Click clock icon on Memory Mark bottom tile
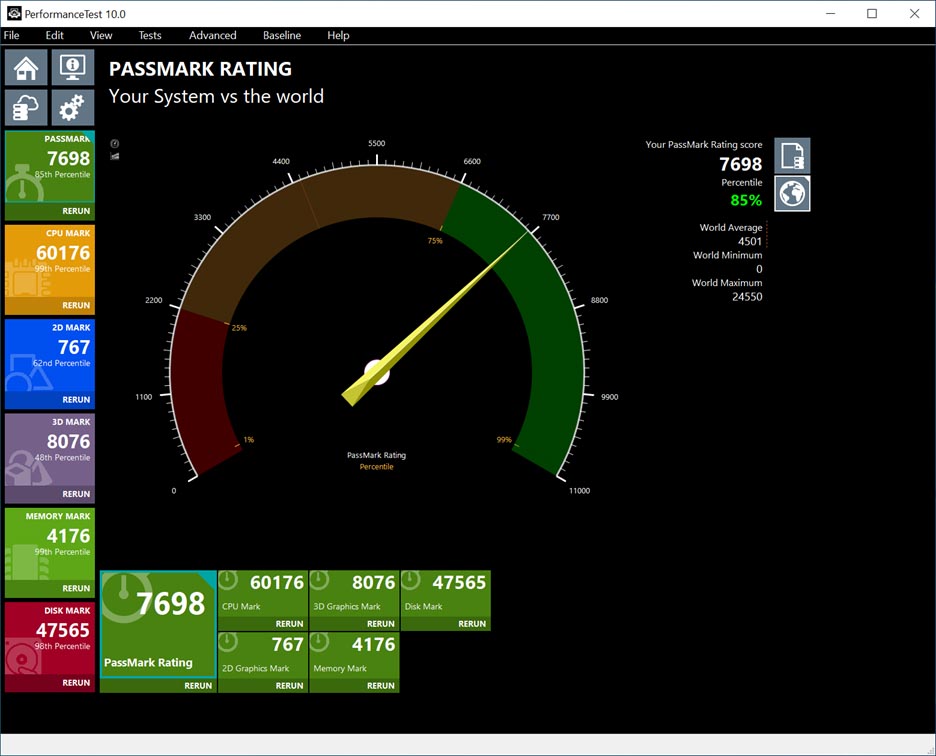 (x=319, y=642)
